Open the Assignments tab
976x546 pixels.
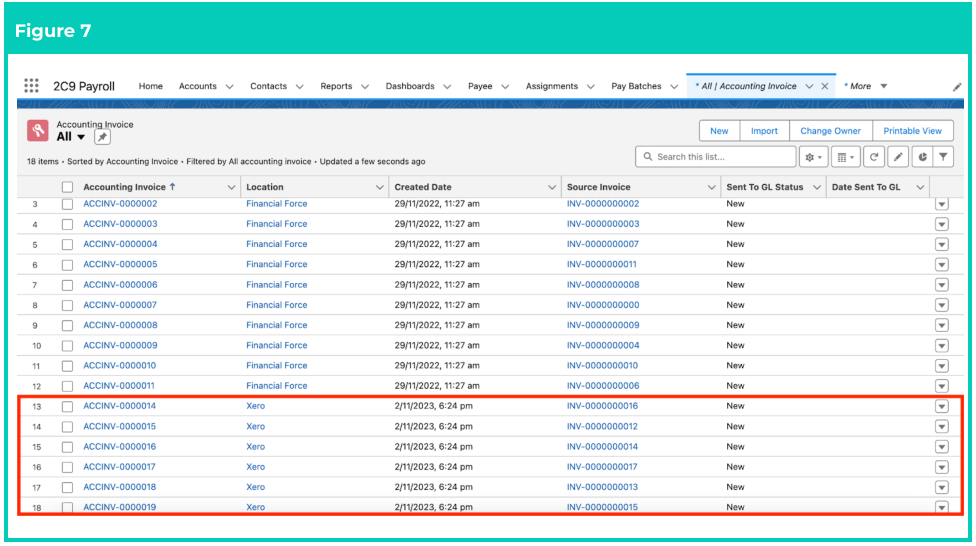coord(551,86)
